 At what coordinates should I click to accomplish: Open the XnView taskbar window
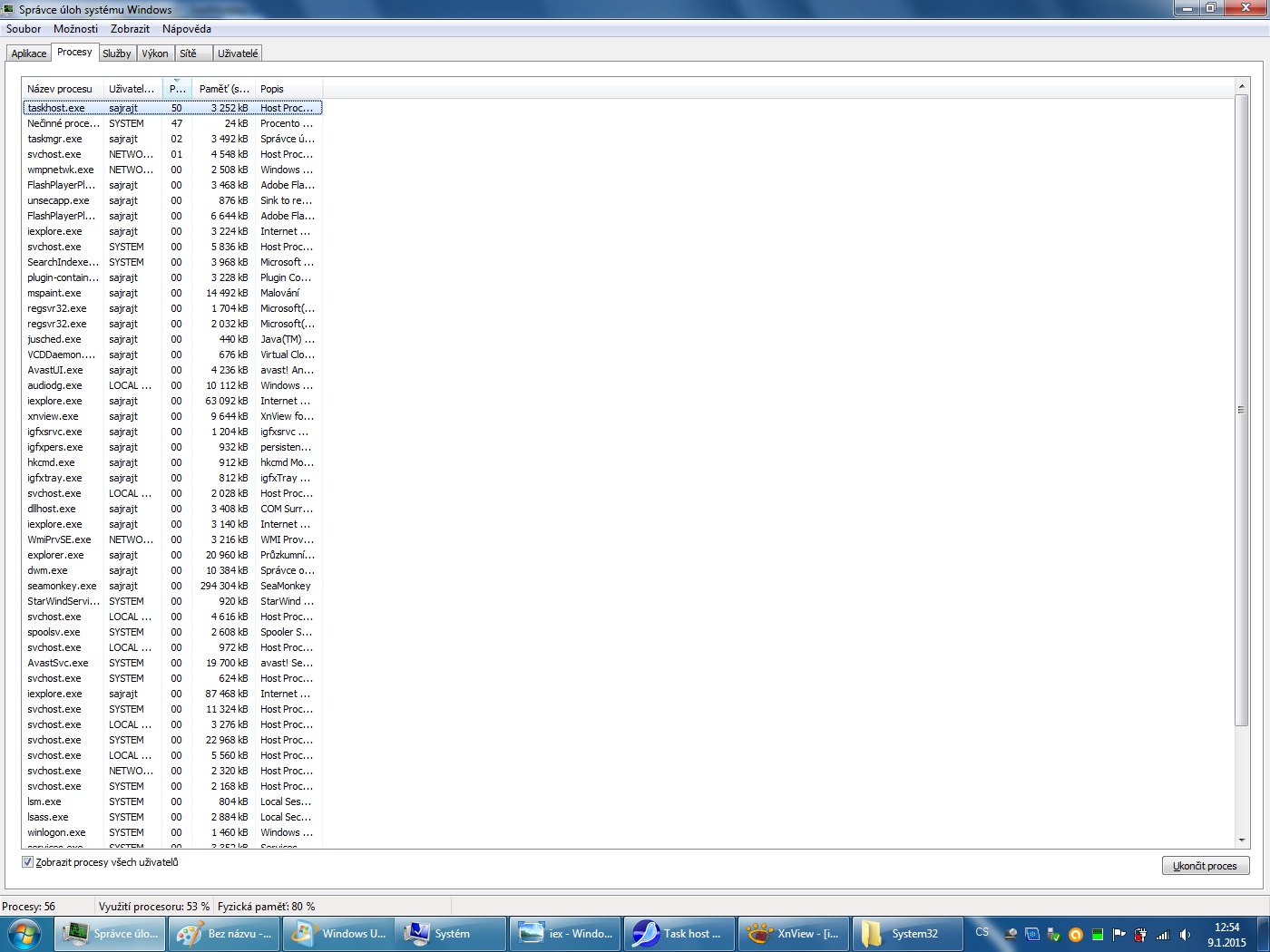tap(793, 933)
